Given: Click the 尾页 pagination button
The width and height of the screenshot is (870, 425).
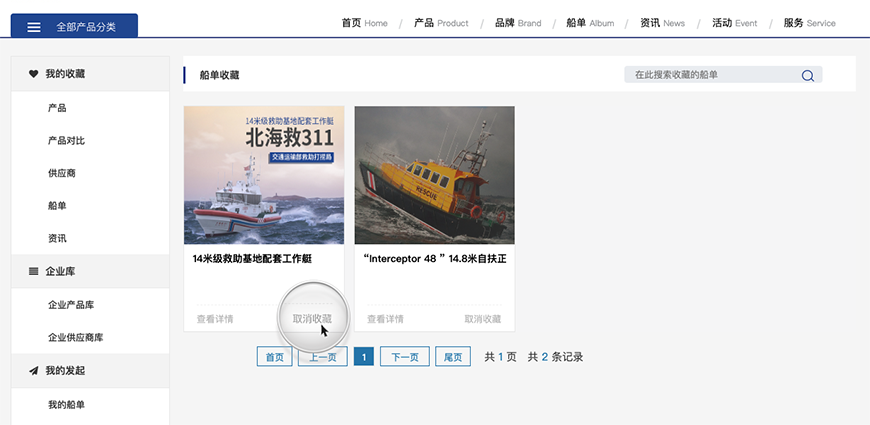Looking at the screenshot, I should [x=453, y=357].
